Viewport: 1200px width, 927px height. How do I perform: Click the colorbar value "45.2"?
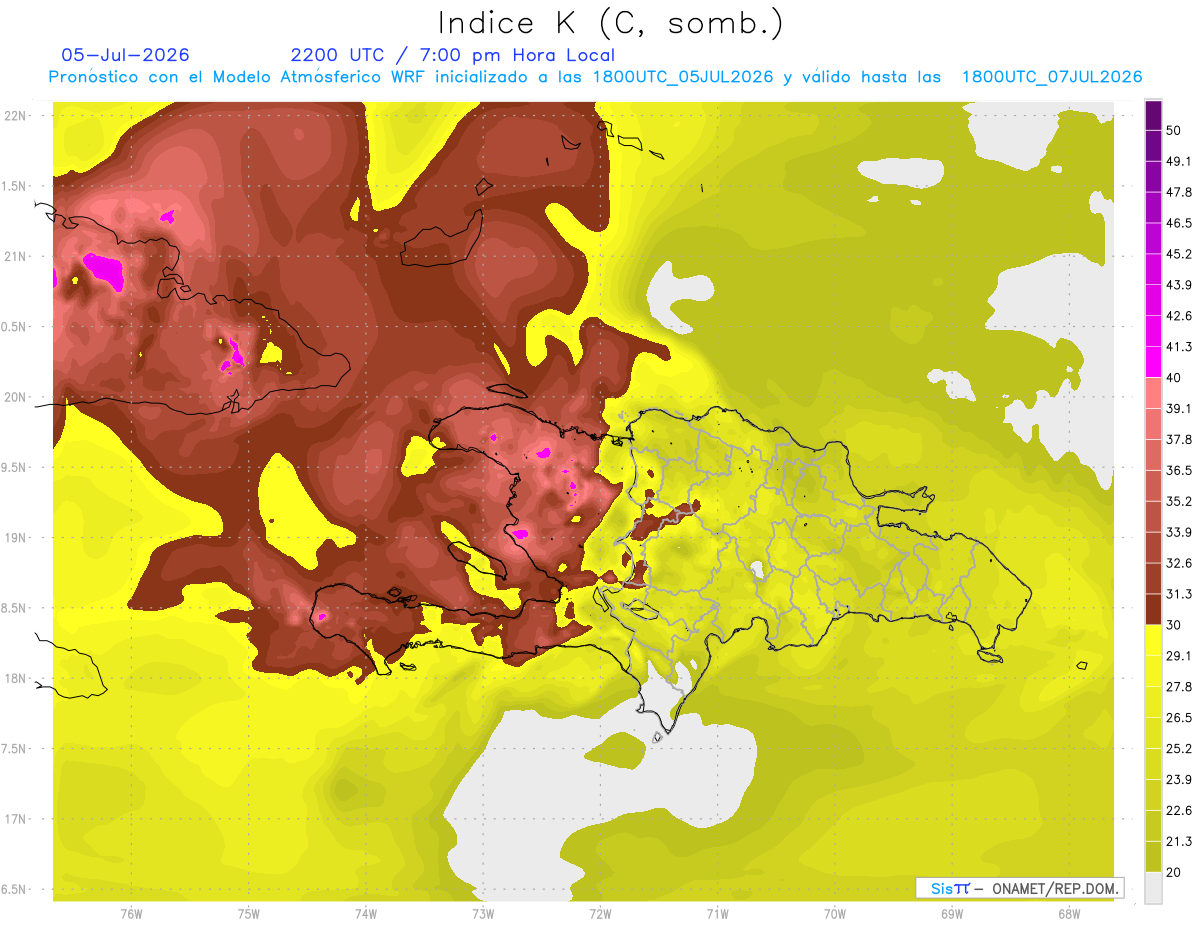click(x=1178, y=254)
